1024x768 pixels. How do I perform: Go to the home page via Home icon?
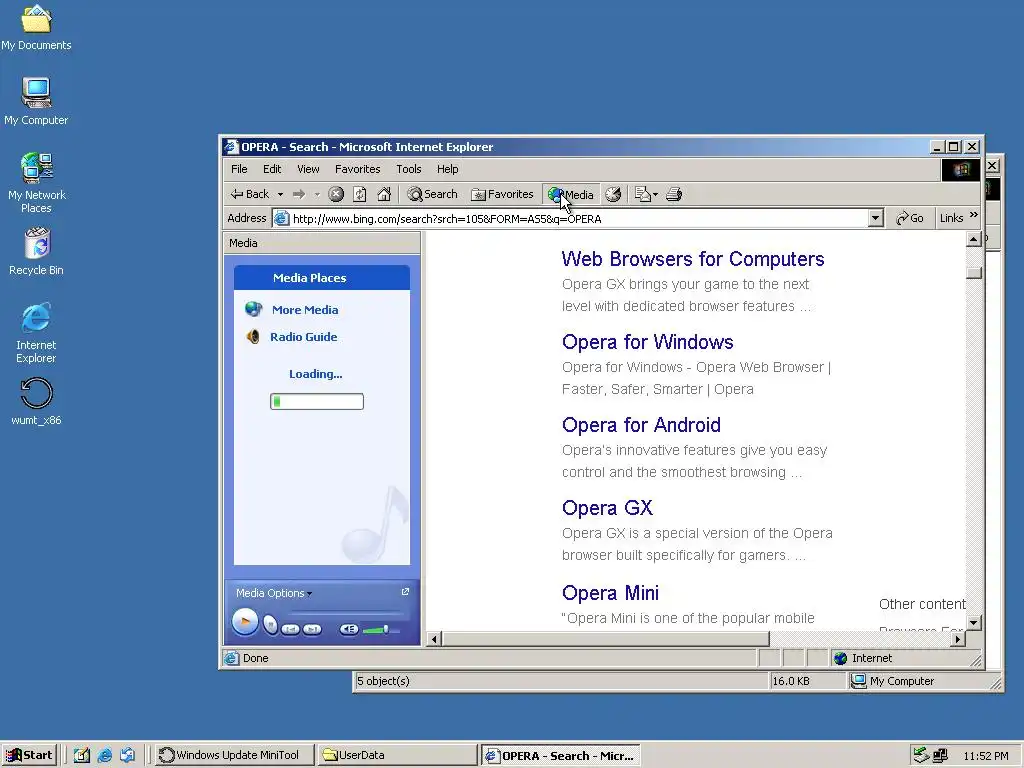pyautogui.click(x=384, y=194)
